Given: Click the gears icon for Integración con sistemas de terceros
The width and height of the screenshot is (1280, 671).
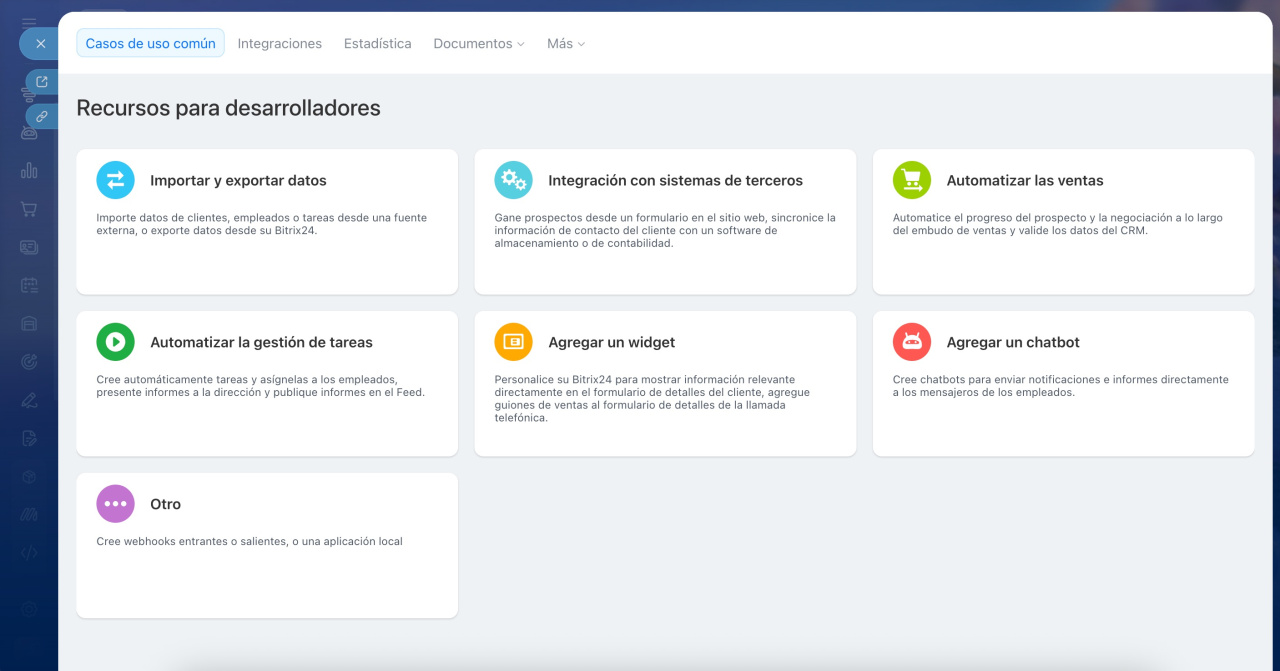Looking at the screenshot, I should click(513, 180).
